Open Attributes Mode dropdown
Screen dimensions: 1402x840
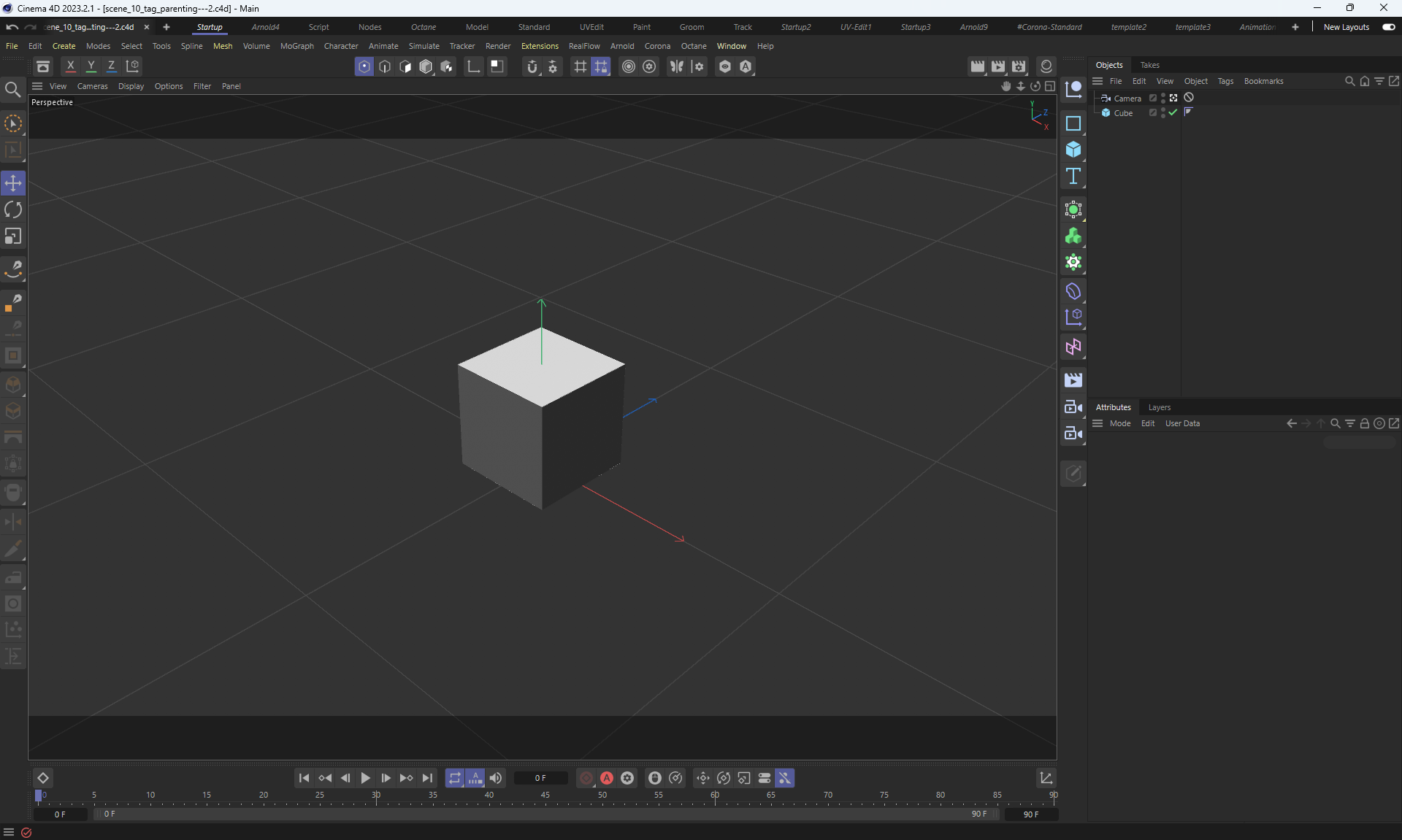pos(1119,423)
